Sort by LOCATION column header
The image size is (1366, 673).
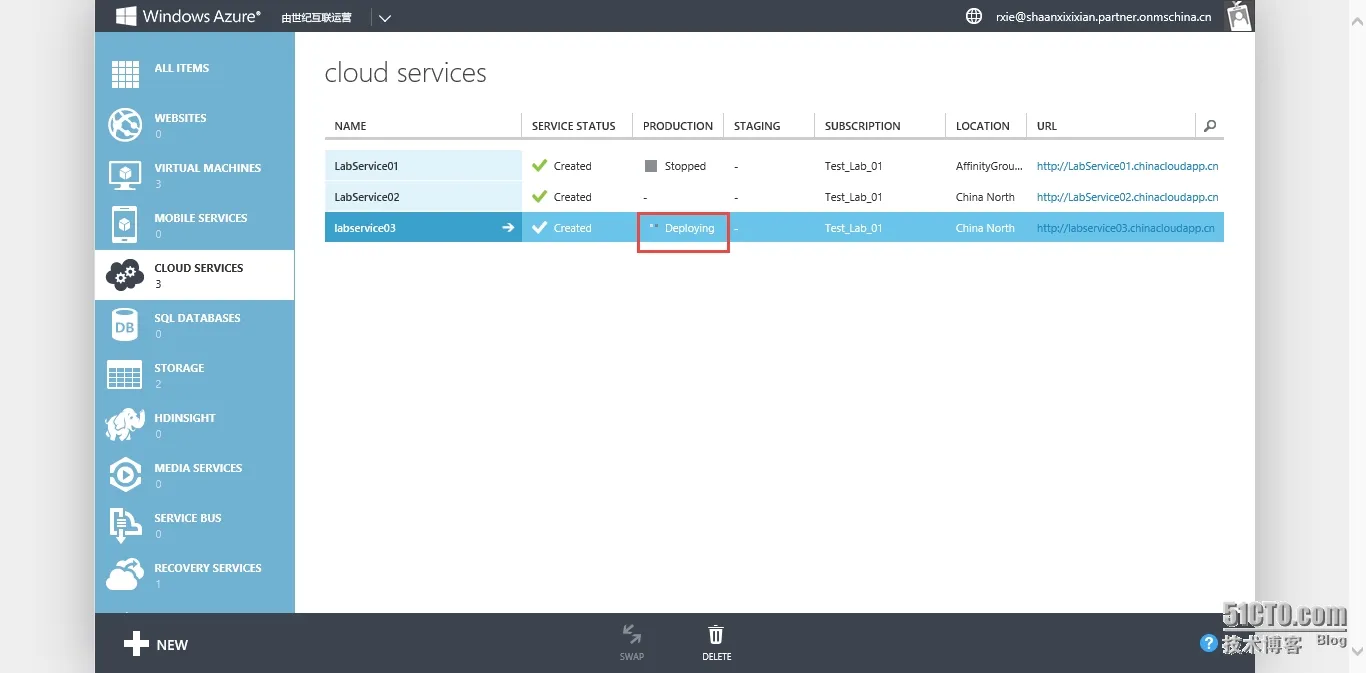point(983,126)
